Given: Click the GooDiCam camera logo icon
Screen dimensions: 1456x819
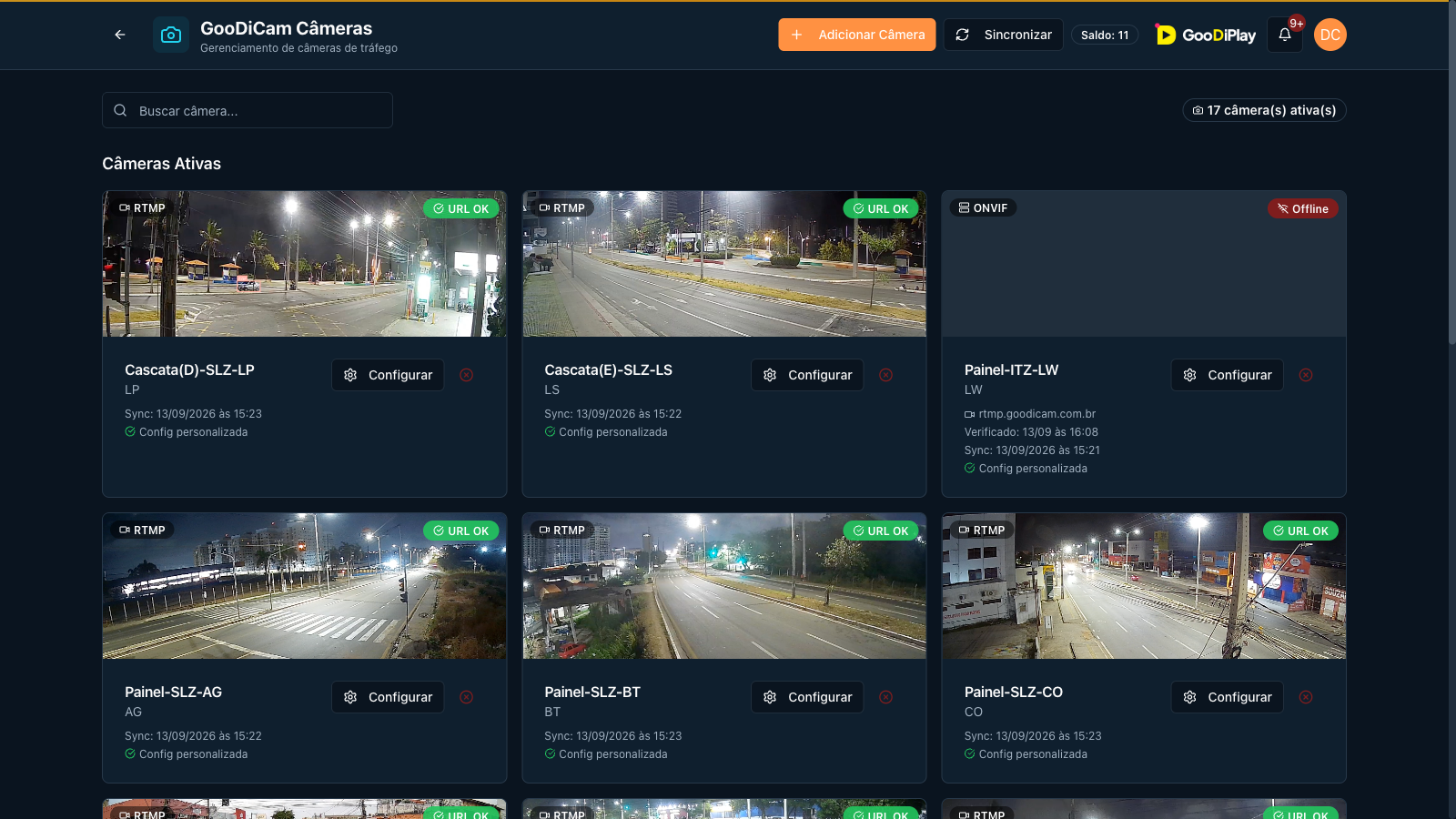Looking at the screenshot, I should coord(171,35).
